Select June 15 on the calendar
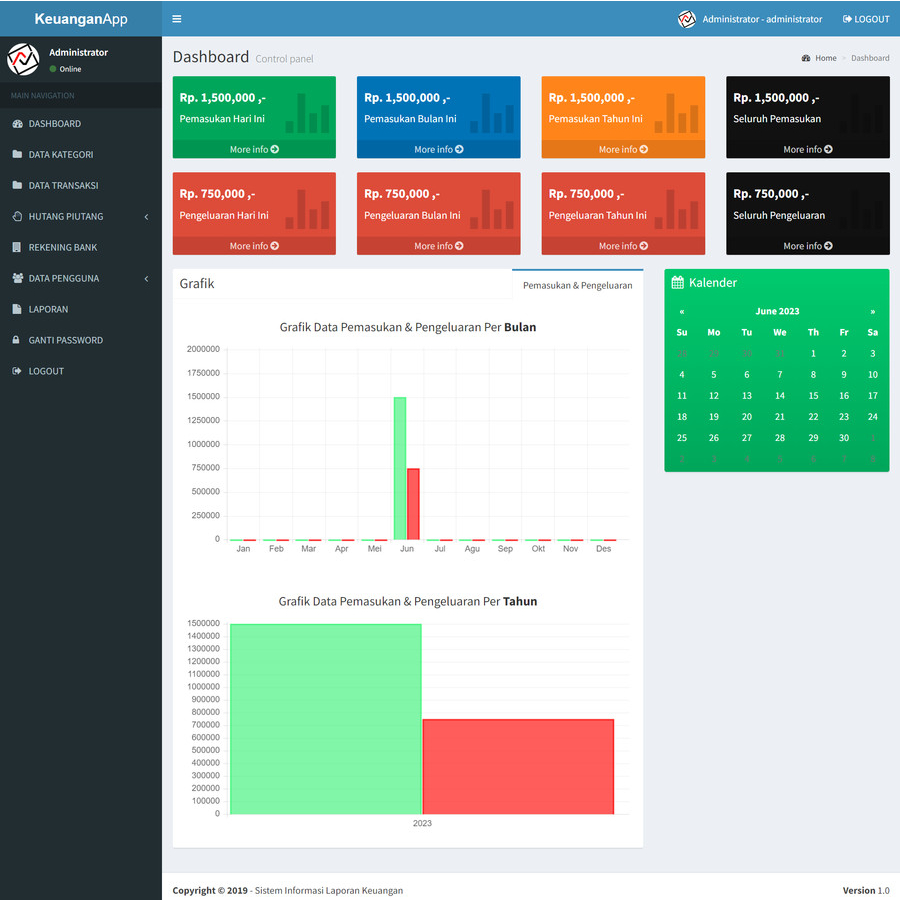900x900 pixels. [x=813, y=396]
